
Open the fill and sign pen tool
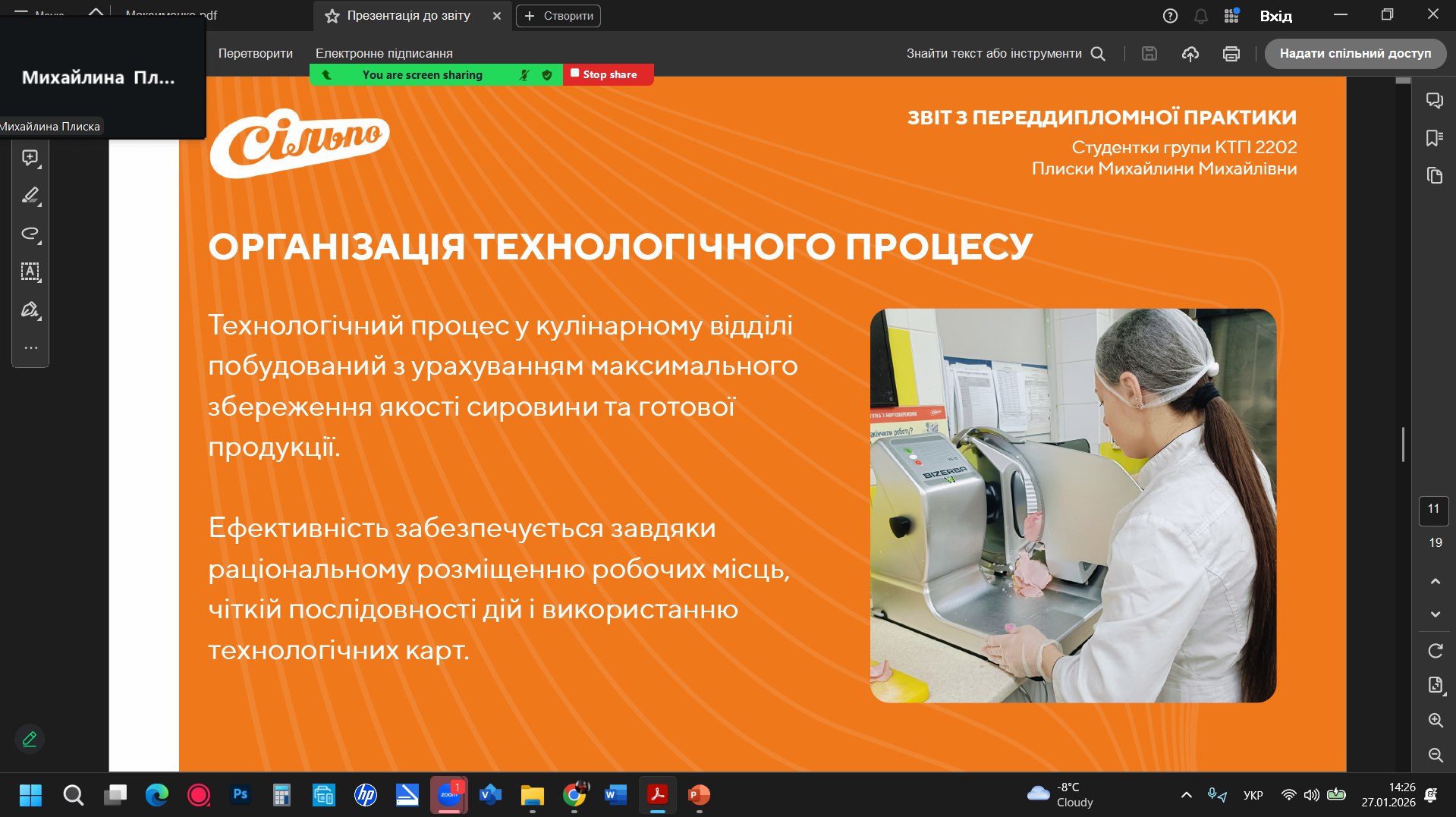click(30, 310)
